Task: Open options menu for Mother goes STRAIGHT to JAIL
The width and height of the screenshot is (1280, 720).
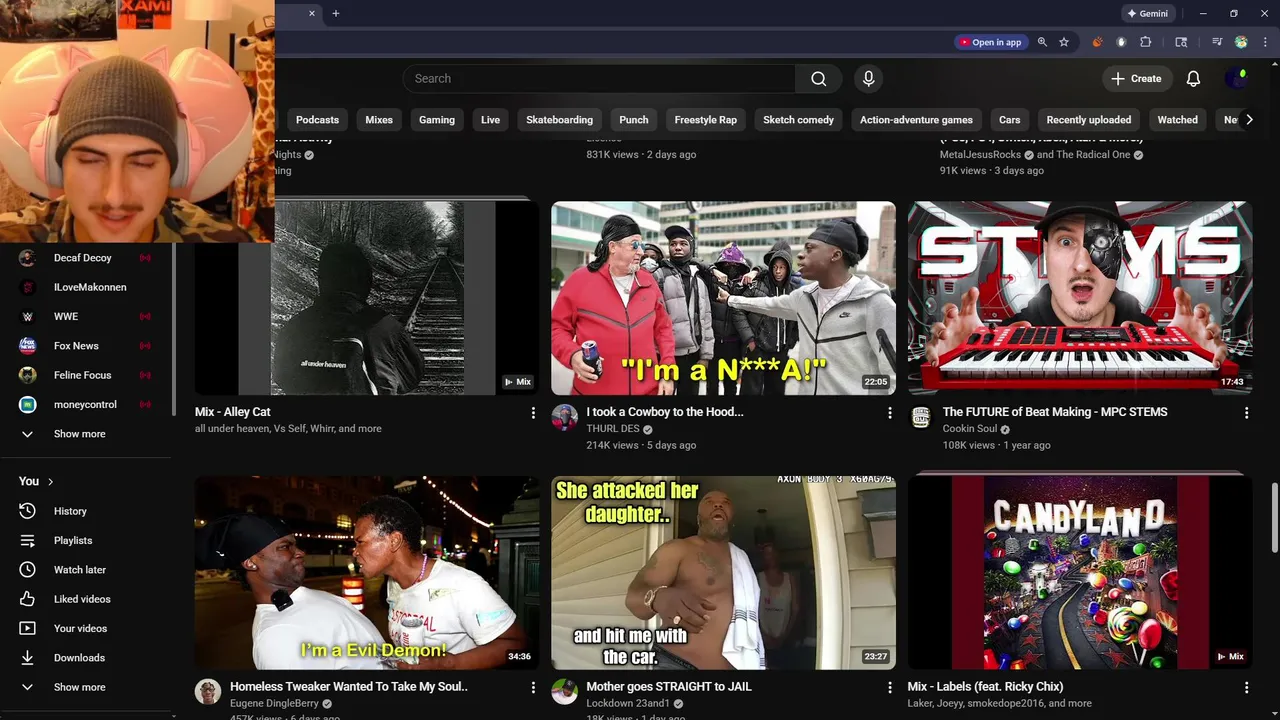Action: pos(890,688)
